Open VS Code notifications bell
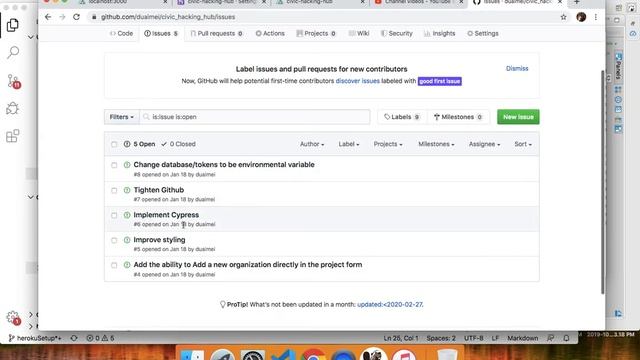640x360 pixels. 566,338
